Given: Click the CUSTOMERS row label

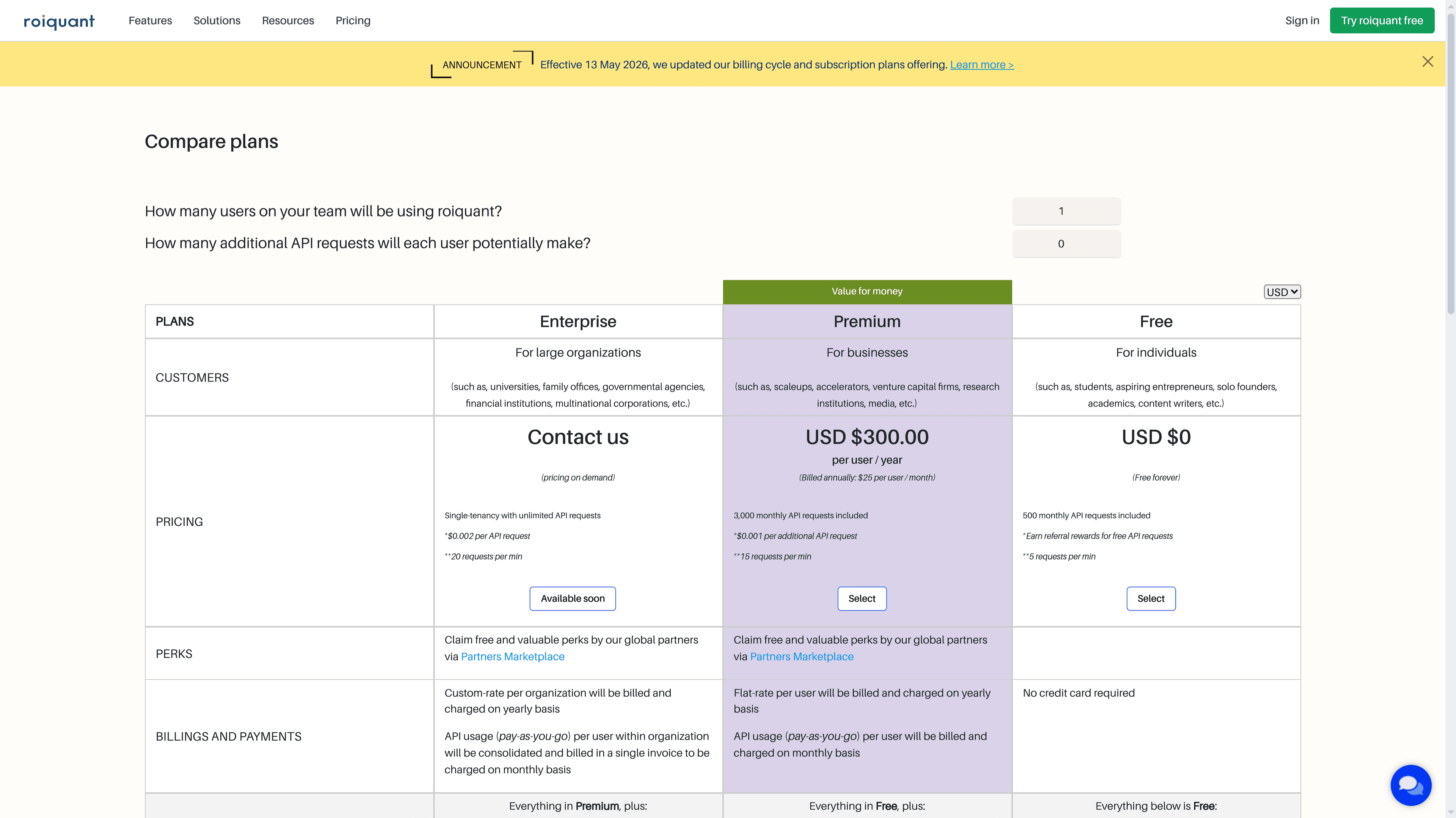Looking at the screenshot, I should (x=192, y=378).
